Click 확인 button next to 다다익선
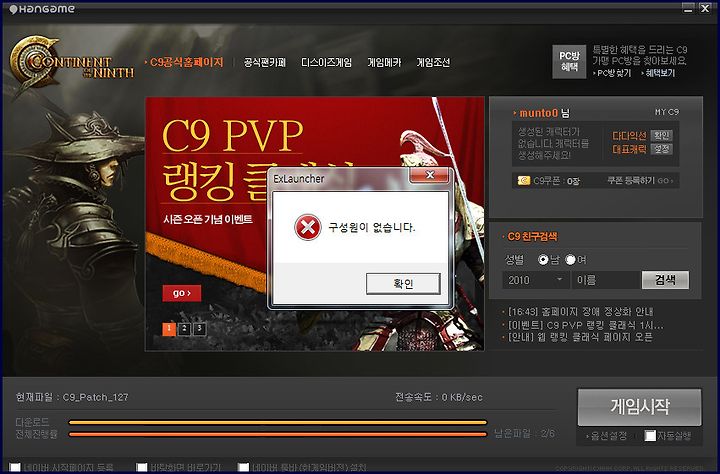The width and height of the screenshot is (720, 474). (661, 135)
